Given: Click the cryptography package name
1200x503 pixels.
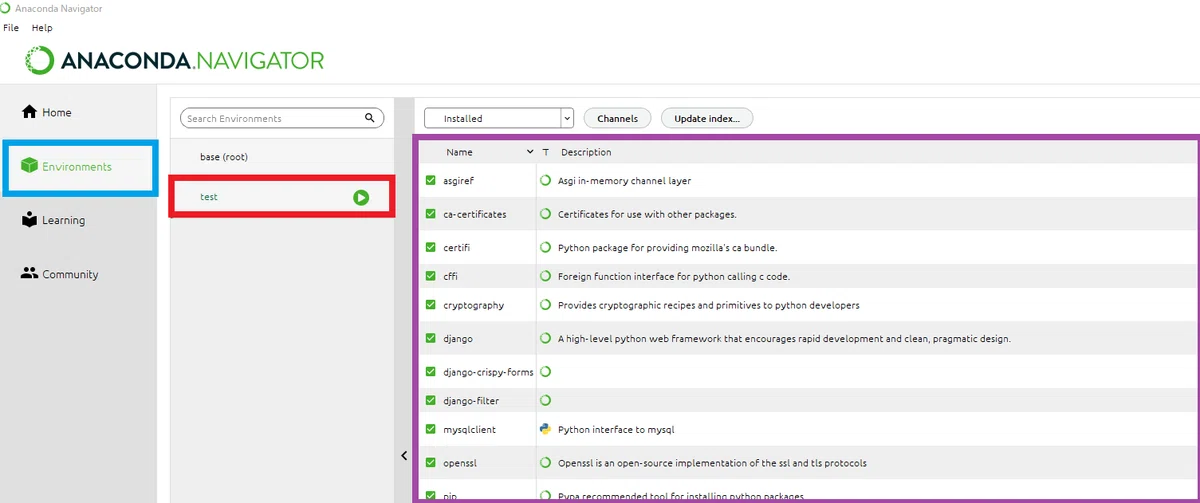Looking at the screenshot, I should pyautogui.click(x=474, y=305).
